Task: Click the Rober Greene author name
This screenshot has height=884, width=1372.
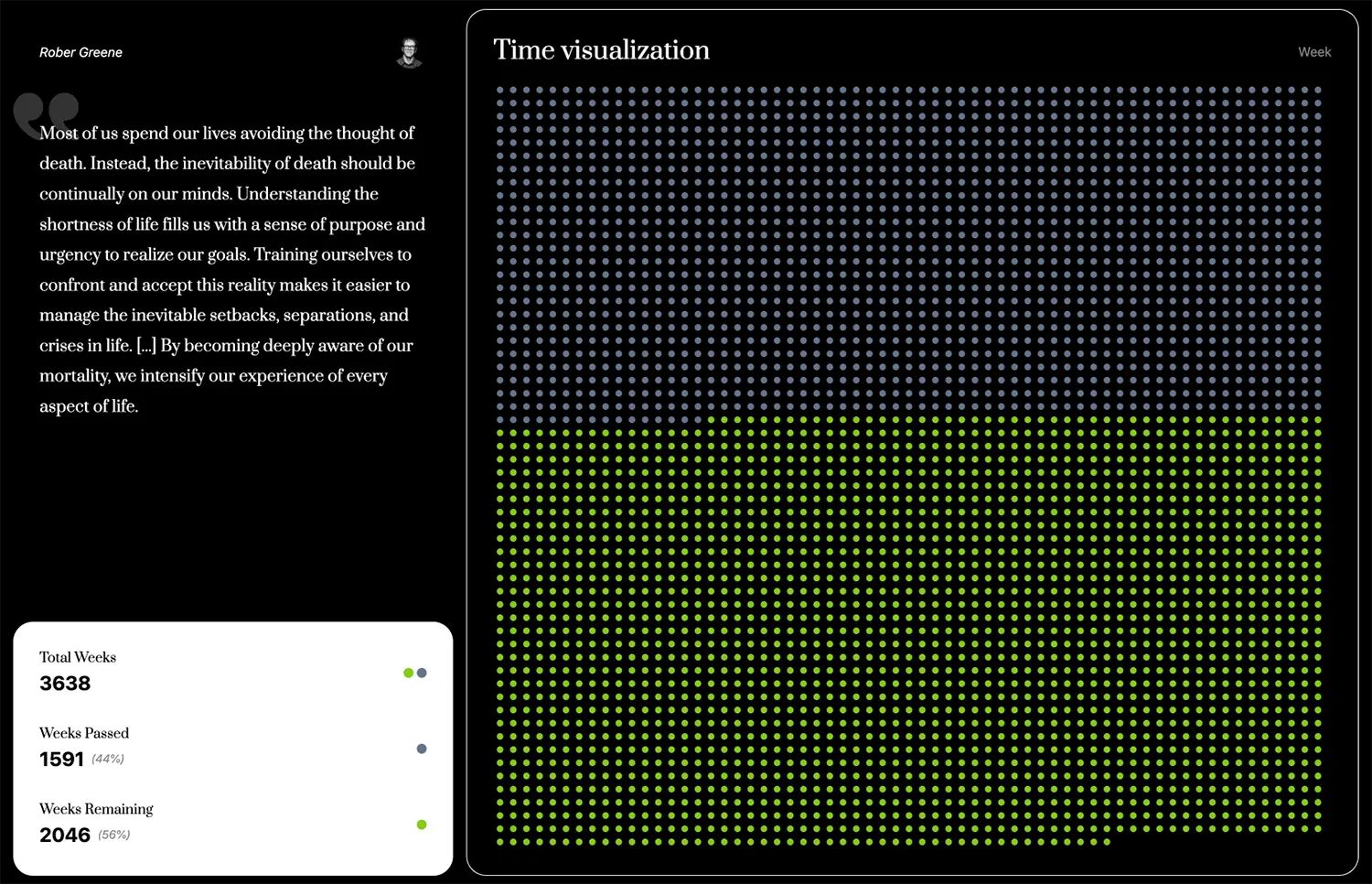Action: click(x=80, y=52)
